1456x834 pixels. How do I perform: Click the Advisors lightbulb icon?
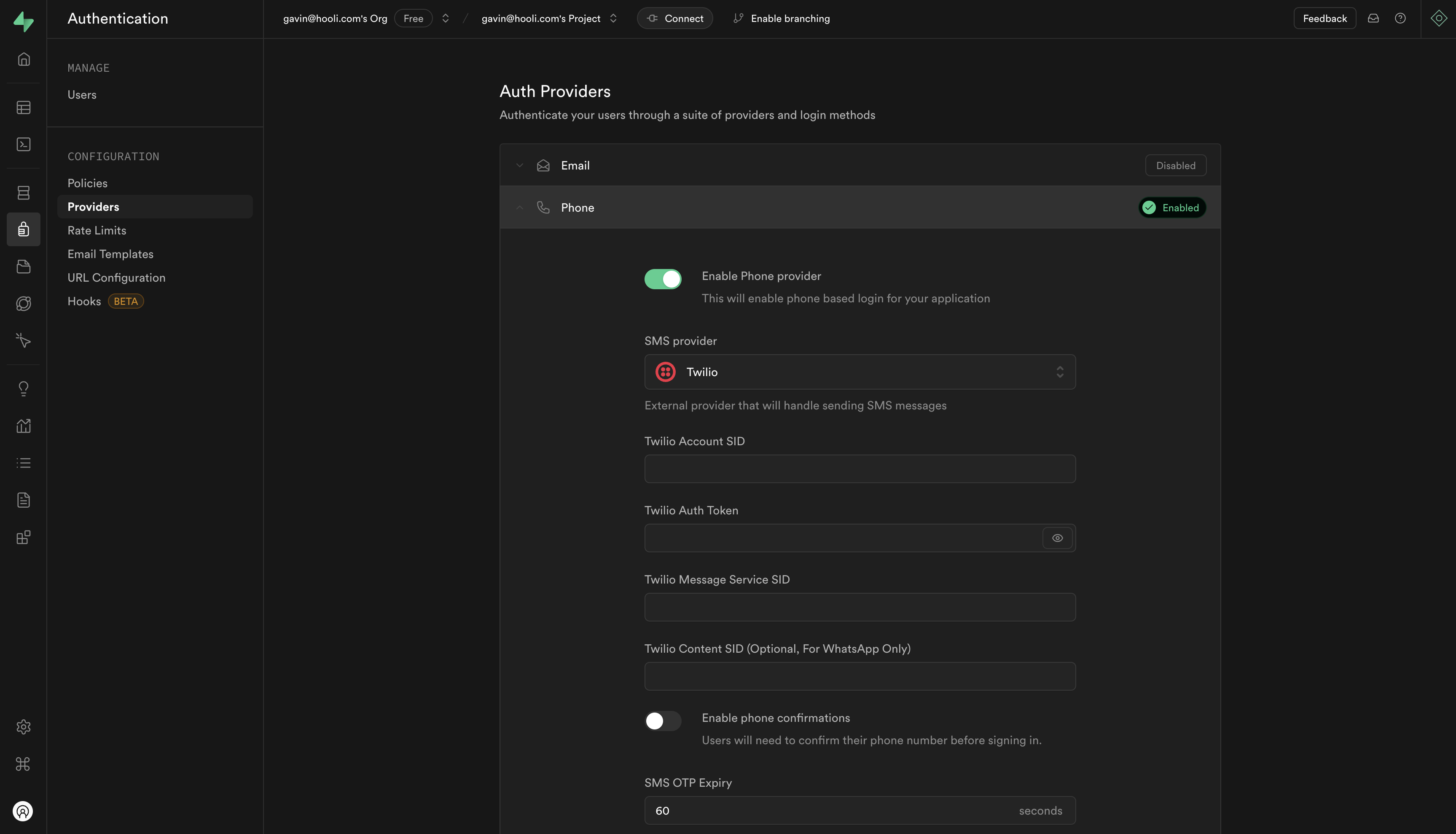pos(24,389)
